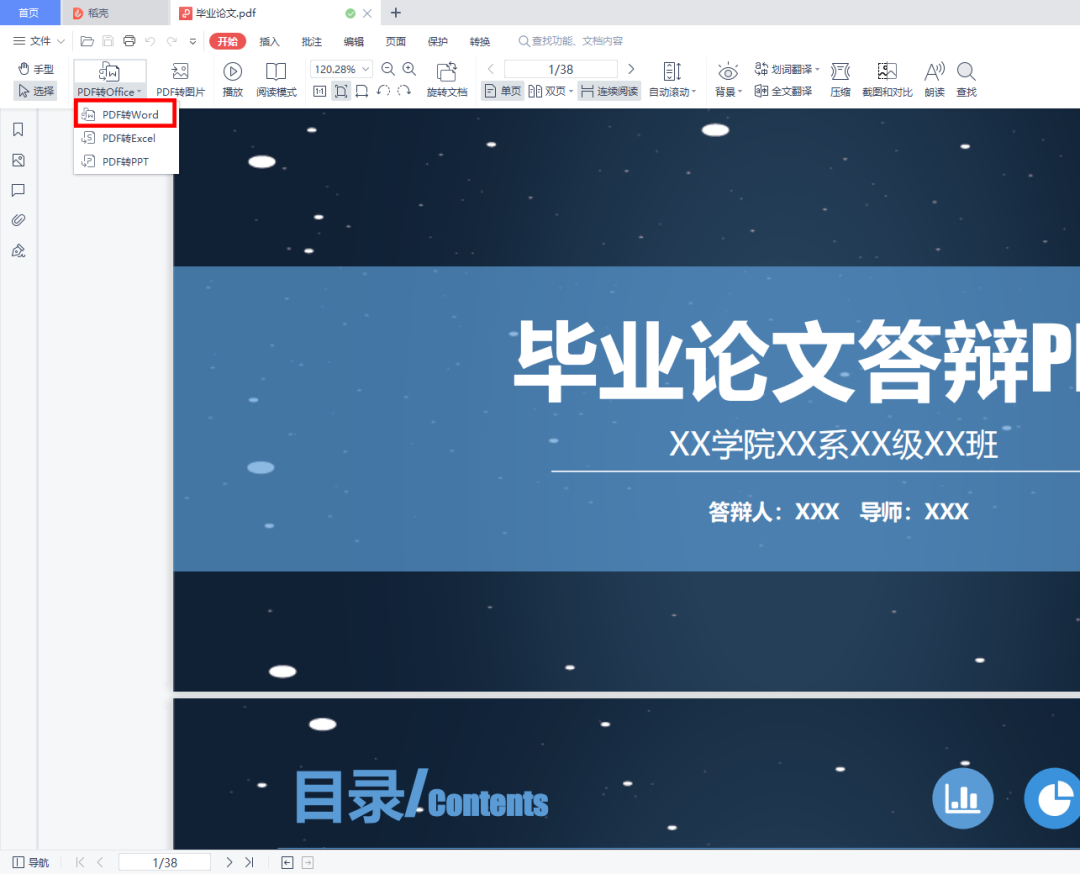The width and height of the screenshot is (1080, 874).
Task: Open the 文件 file menu dropdown
Action: (39, 41)
